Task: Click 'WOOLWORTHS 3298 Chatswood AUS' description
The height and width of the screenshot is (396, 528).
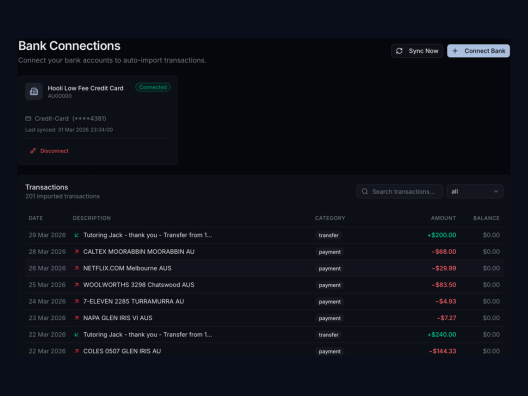Action: click(x=139, y=285)
